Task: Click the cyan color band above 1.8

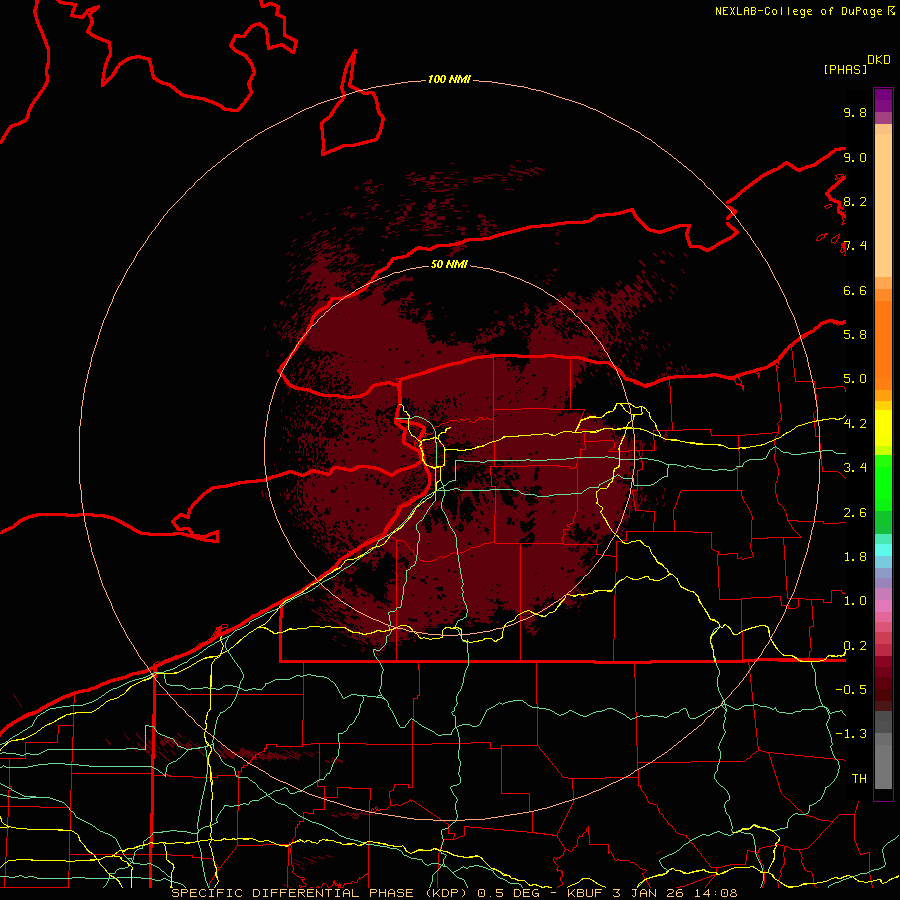Action: (883, 549)
